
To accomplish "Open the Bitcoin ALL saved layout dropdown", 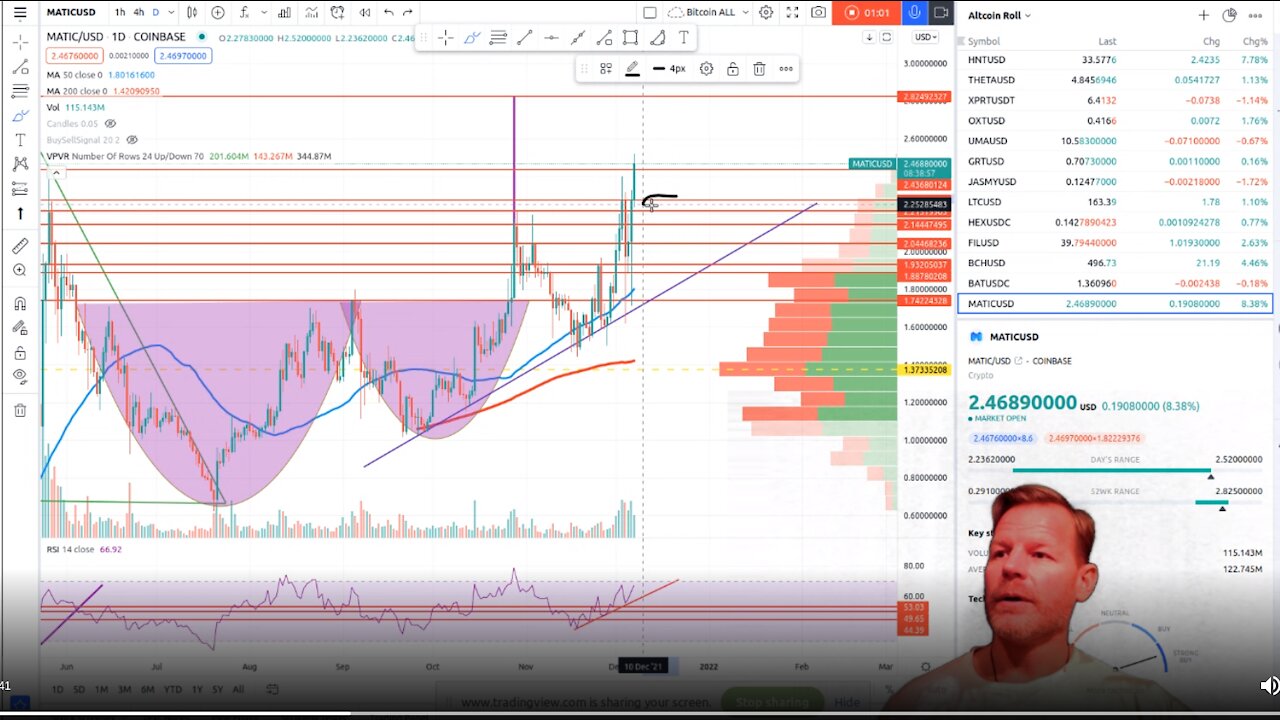I will coord(710,12).
